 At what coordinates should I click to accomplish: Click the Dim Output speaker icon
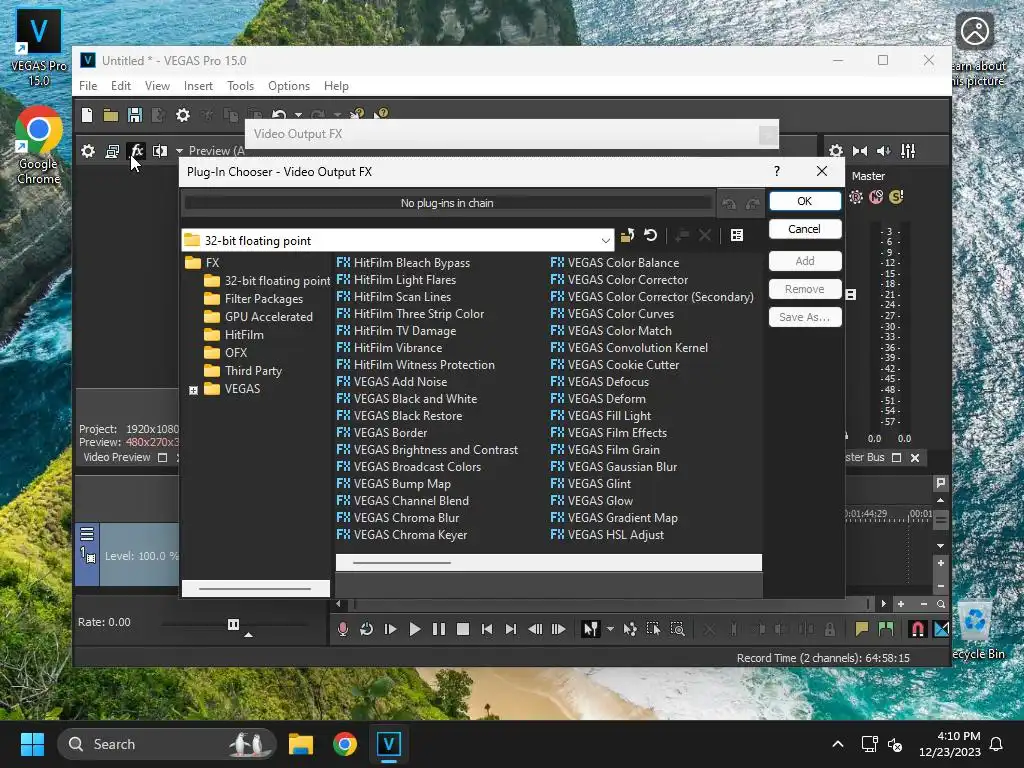pos(884,151)
